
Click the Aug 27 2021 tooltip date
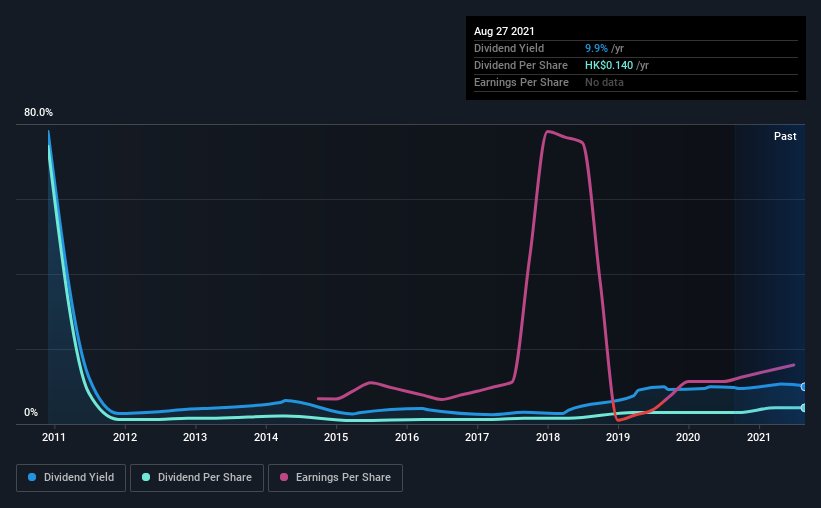tap(504, 31)
